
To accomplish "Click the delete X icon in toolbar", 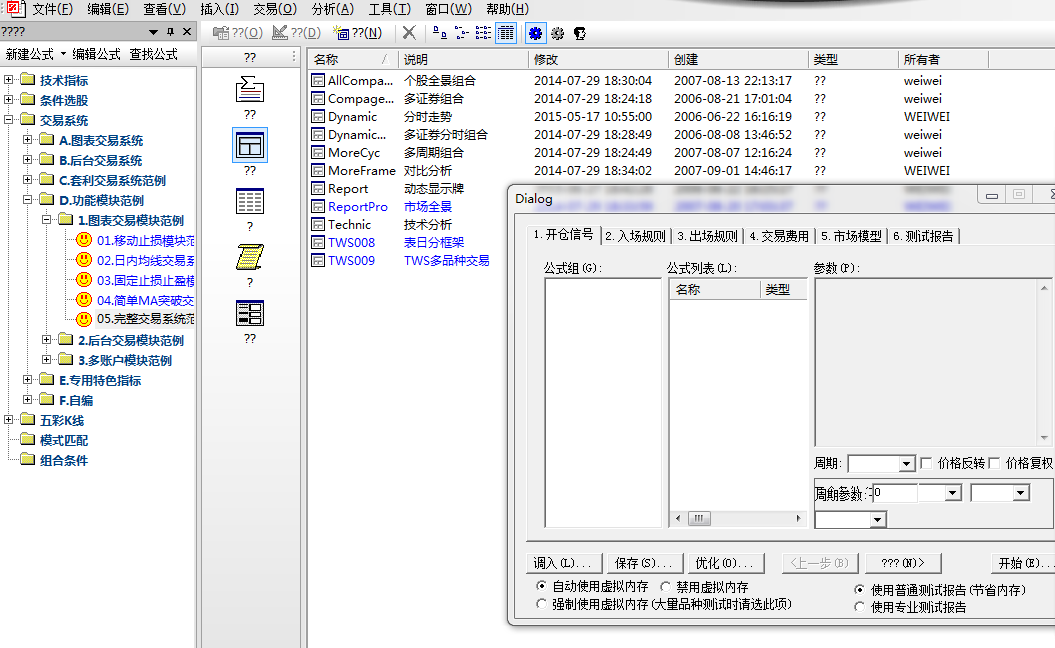I will 409,33.
